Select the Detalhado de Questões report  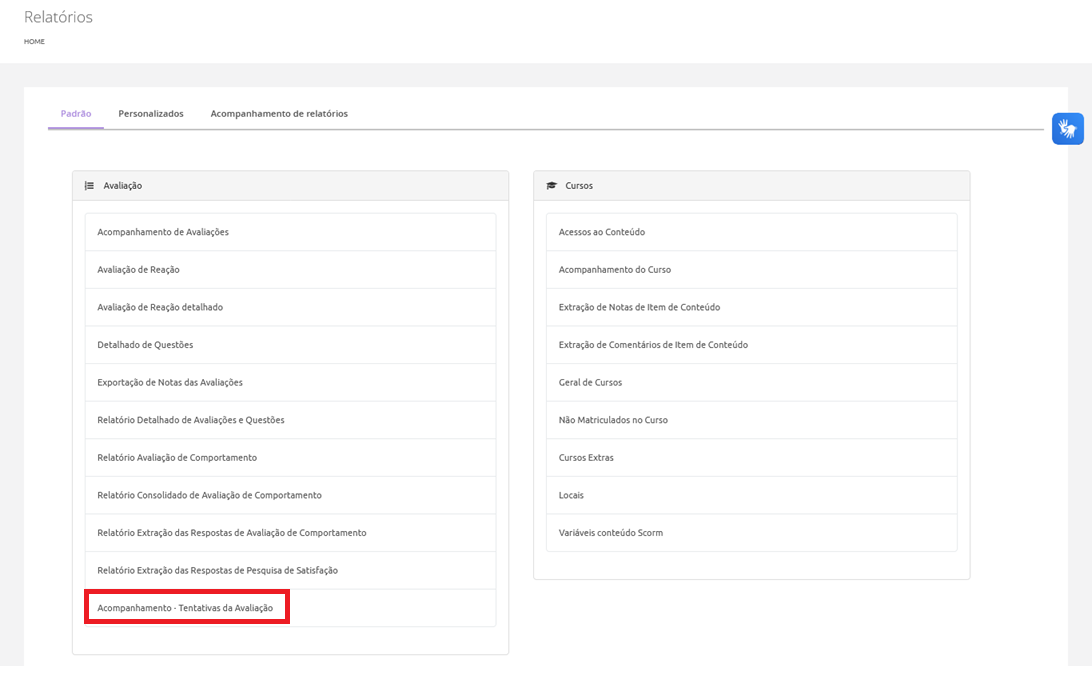290,345
